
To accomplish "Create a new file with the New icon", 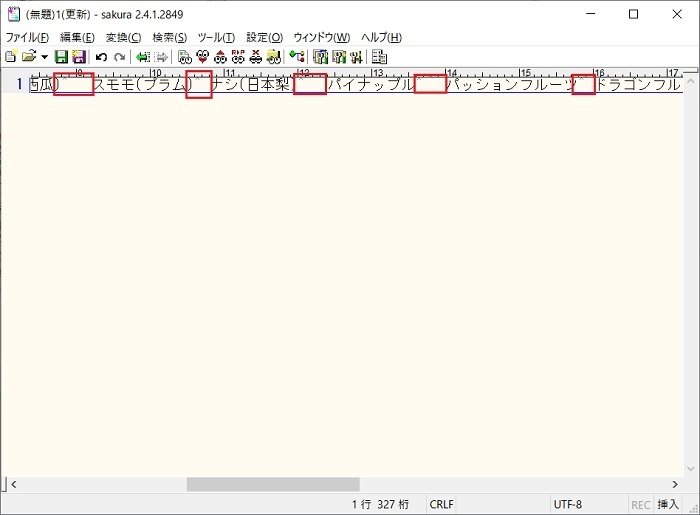I will pos(11,57).
